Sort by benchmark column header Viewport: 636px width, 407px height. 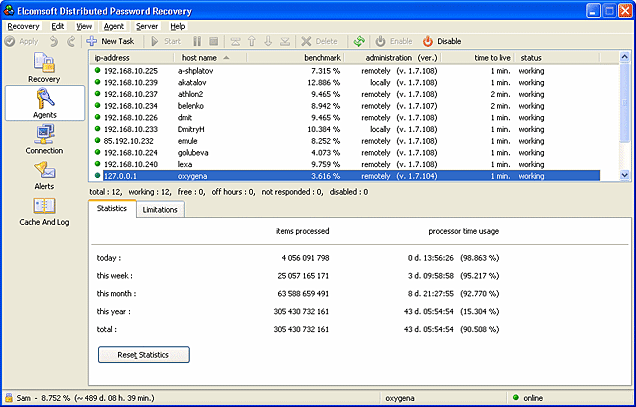point(295,58)
